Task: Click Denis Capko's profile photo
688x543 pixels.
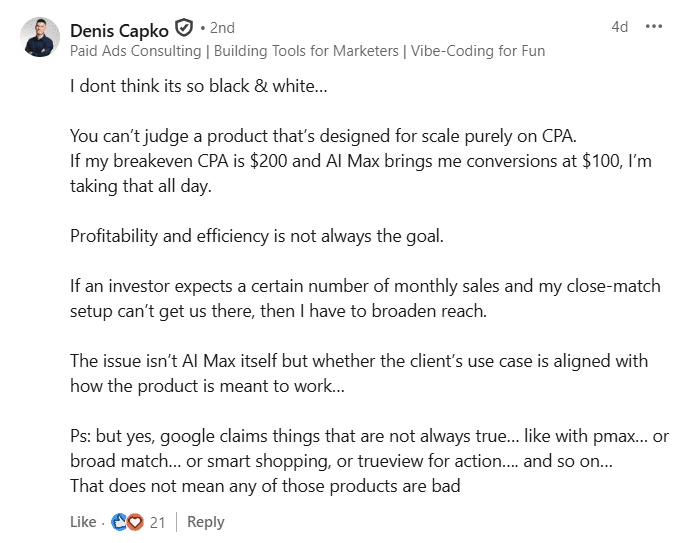Action: [40, 37]
